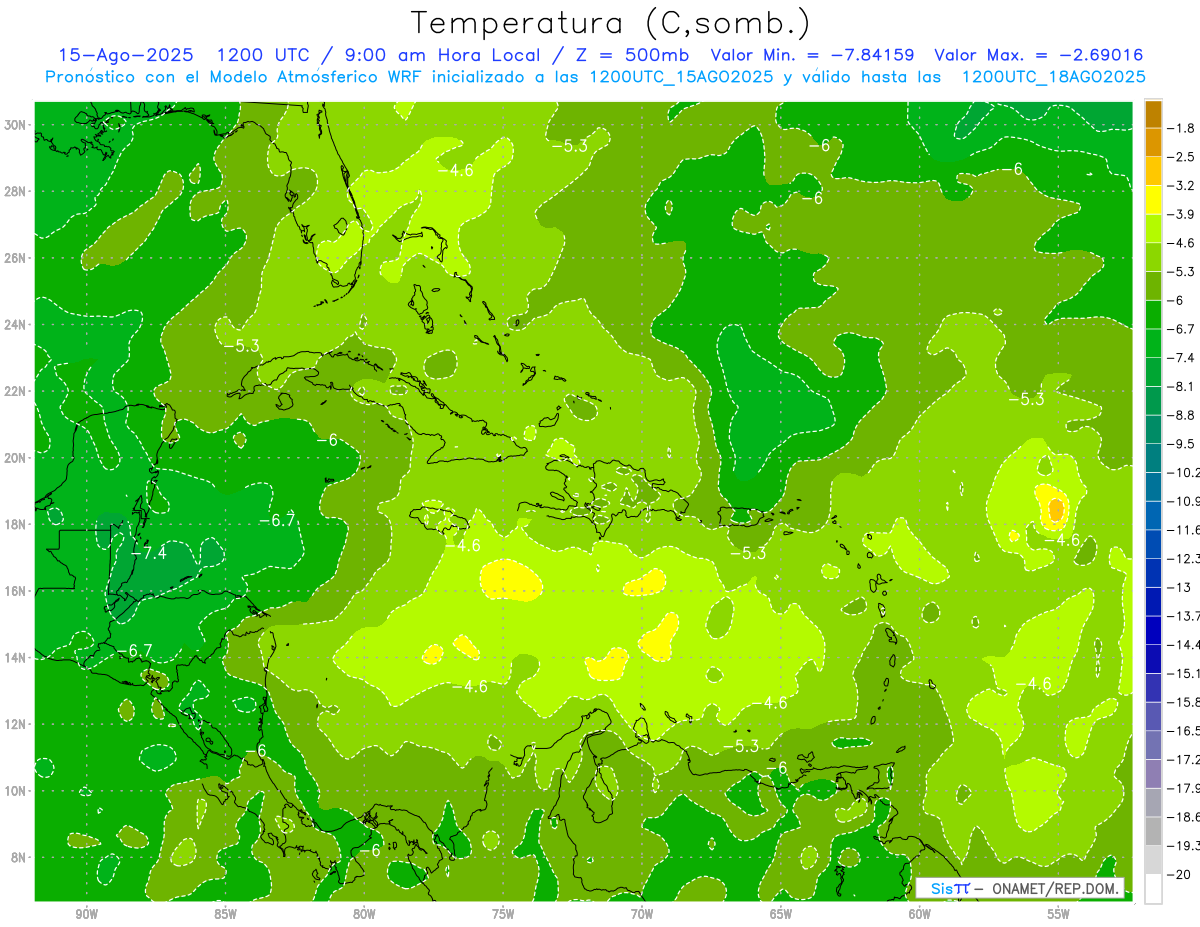This screenshot has height=927, width=1200.
Task: Click the '85W' longitude axis label
Action: click(x=225, y=914)
